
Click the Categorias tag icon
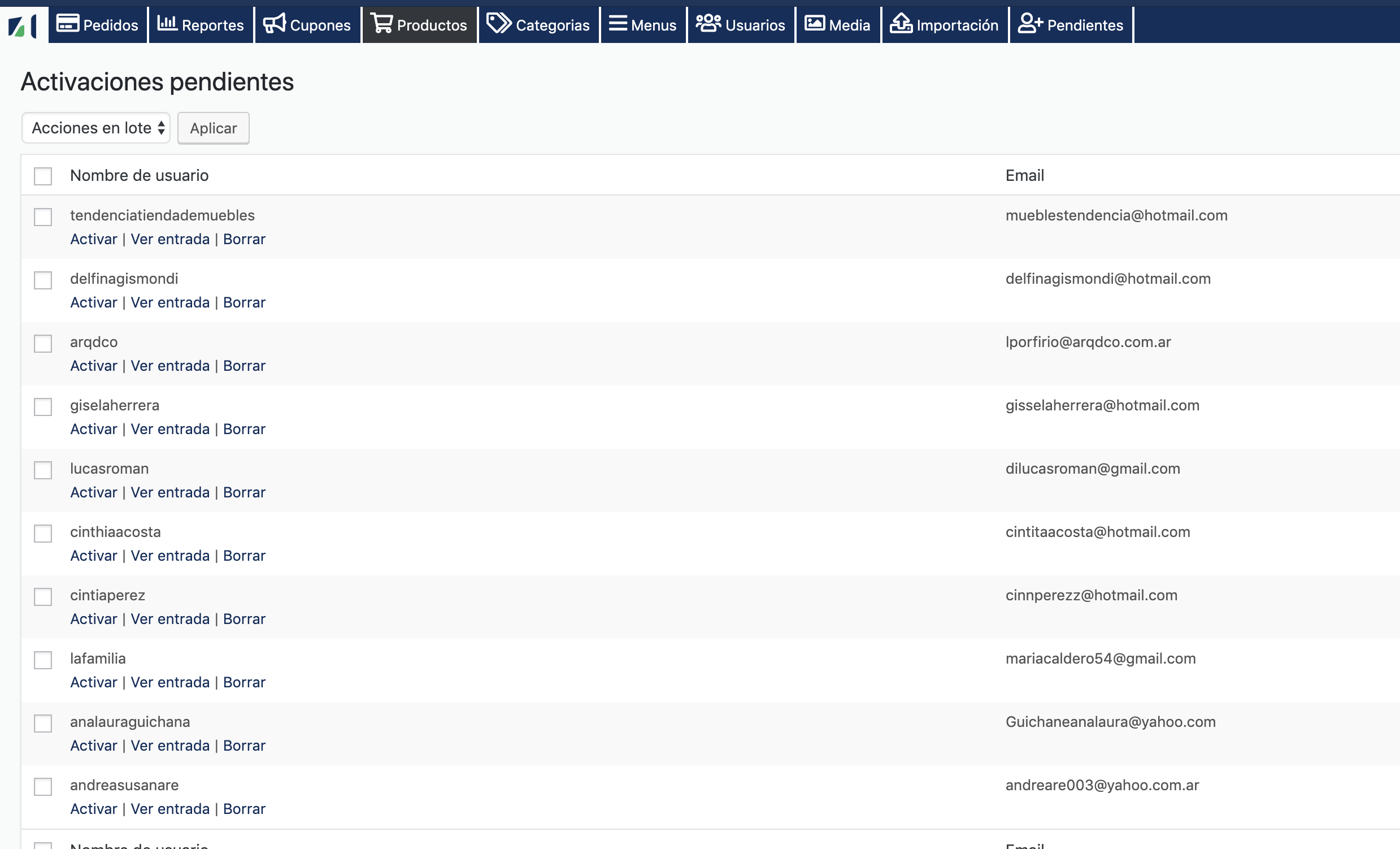click(499, 24)
